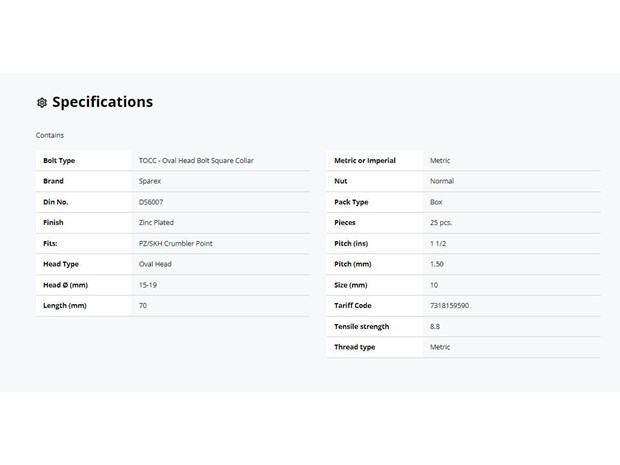Click the TOCC Oval Head Bolt value

(x=196, y=161)
